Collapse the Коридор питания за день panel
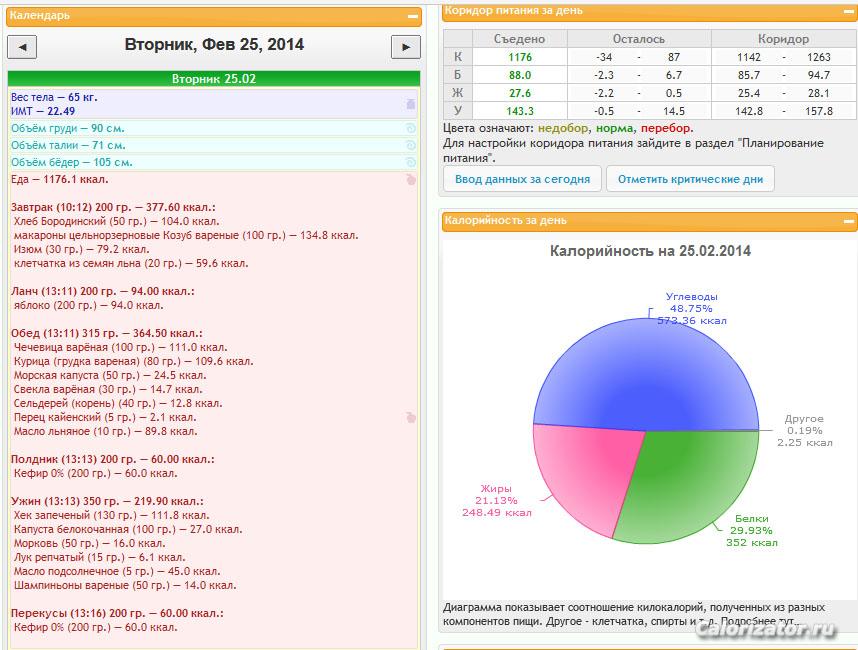 pyautogui.click(x=848, y=11)
